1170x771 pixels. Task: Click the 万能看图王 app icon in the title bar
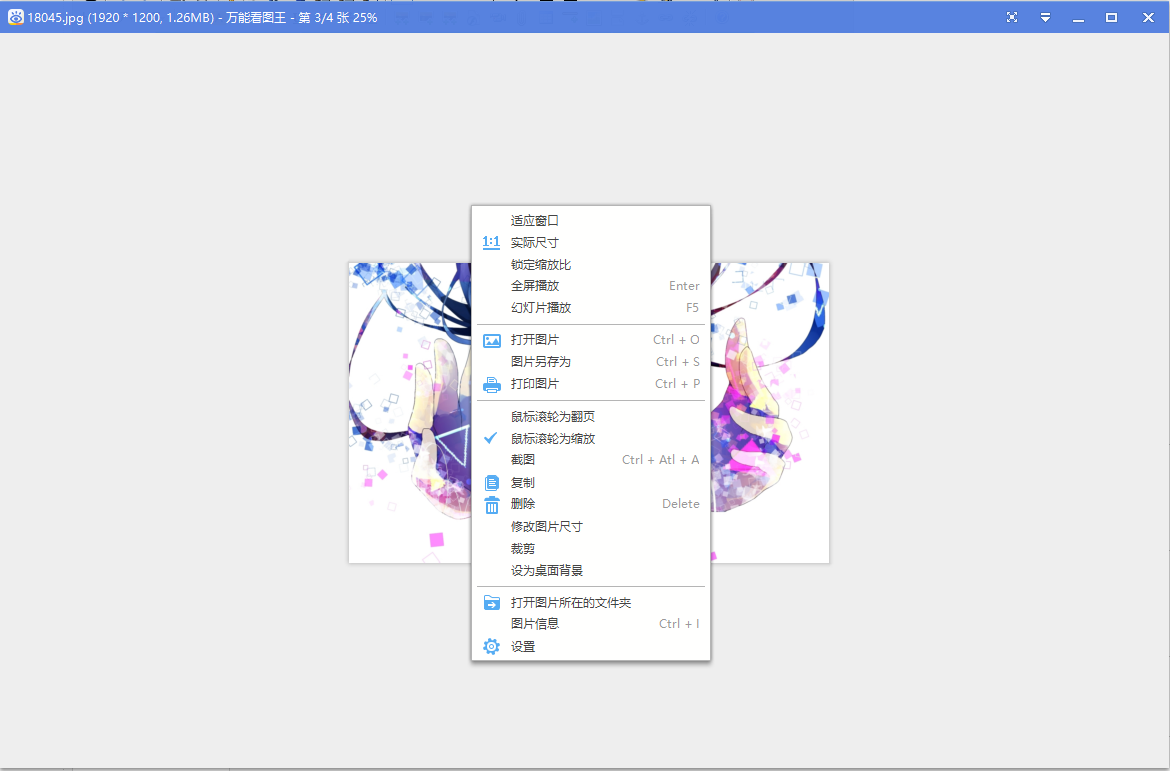tap(16, 16)
